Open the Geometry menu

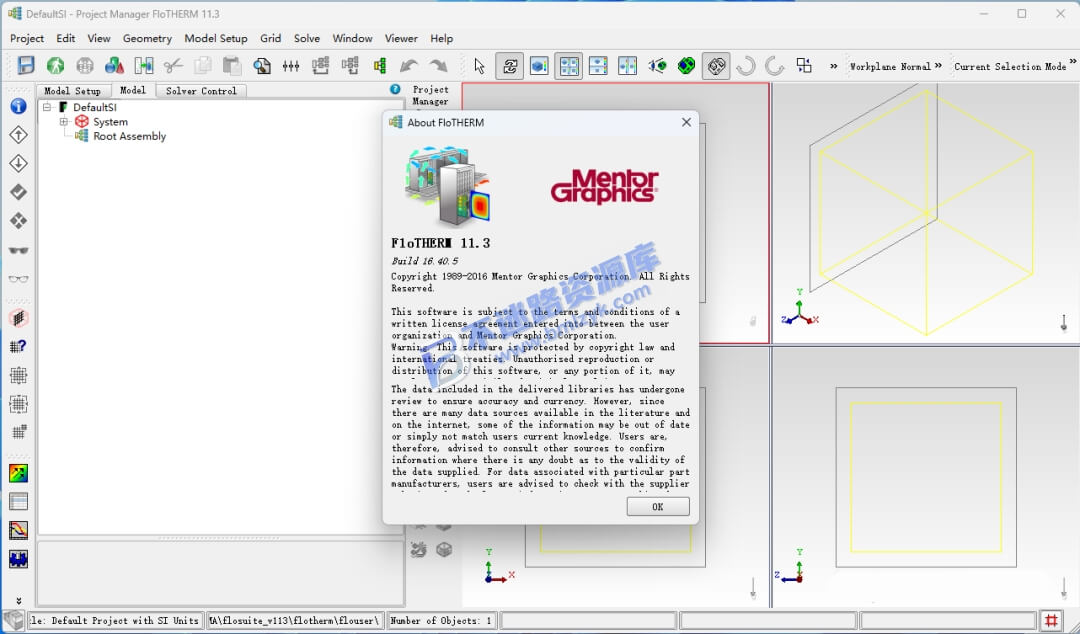(x=147, y=39)
